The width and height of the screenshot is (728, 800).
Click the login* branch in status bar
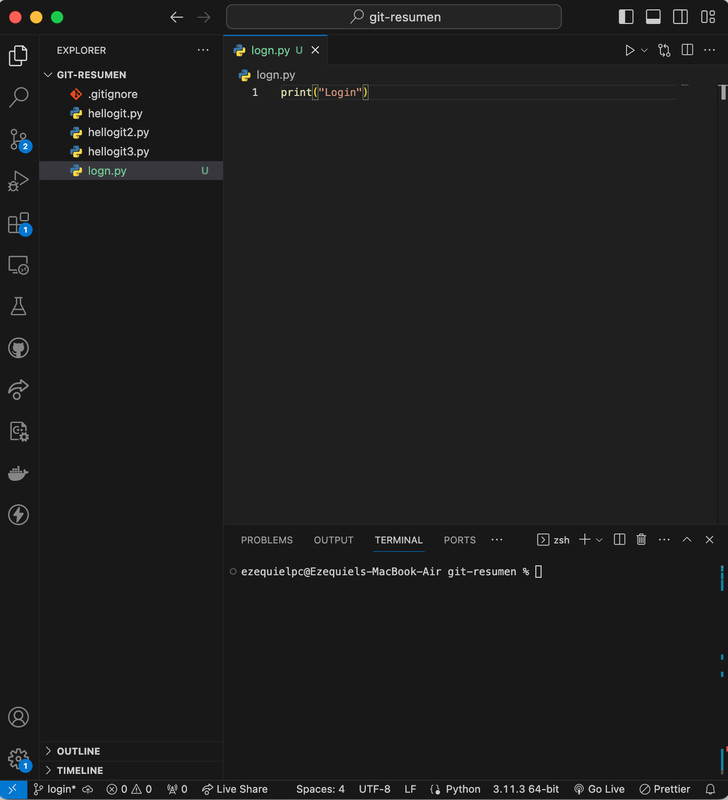pos(55,789)
